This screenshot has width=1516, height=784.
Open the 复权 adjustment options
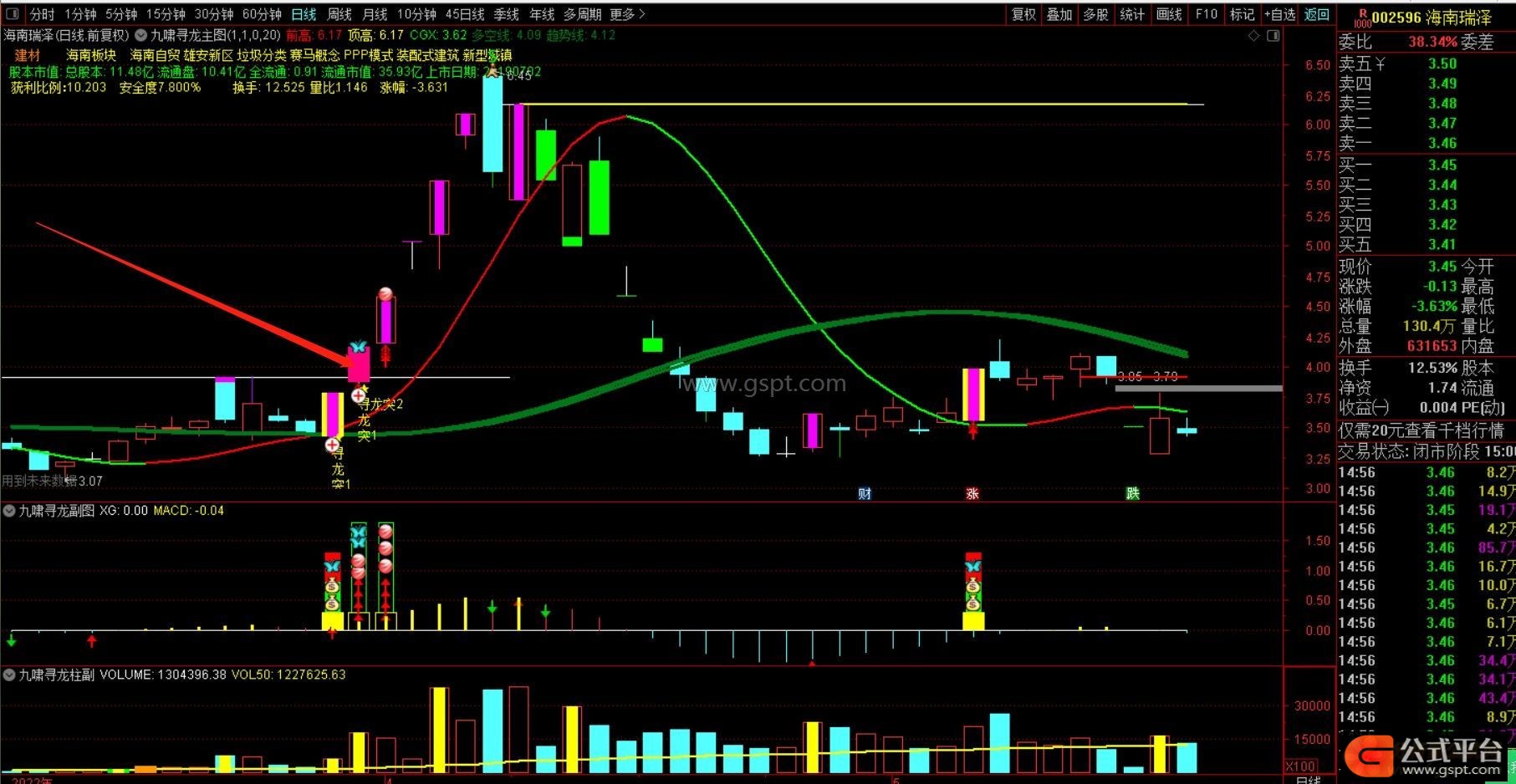coord(1023,14)
